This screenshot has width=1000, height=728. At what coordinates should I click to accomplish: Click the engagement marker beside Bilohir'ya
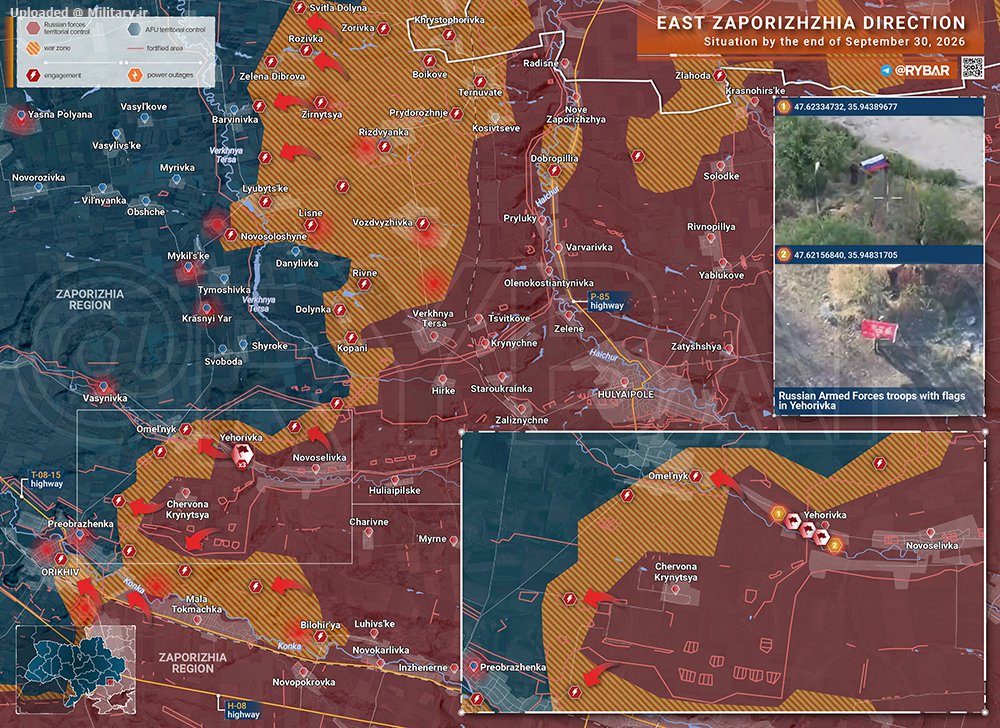click(320, 636)
